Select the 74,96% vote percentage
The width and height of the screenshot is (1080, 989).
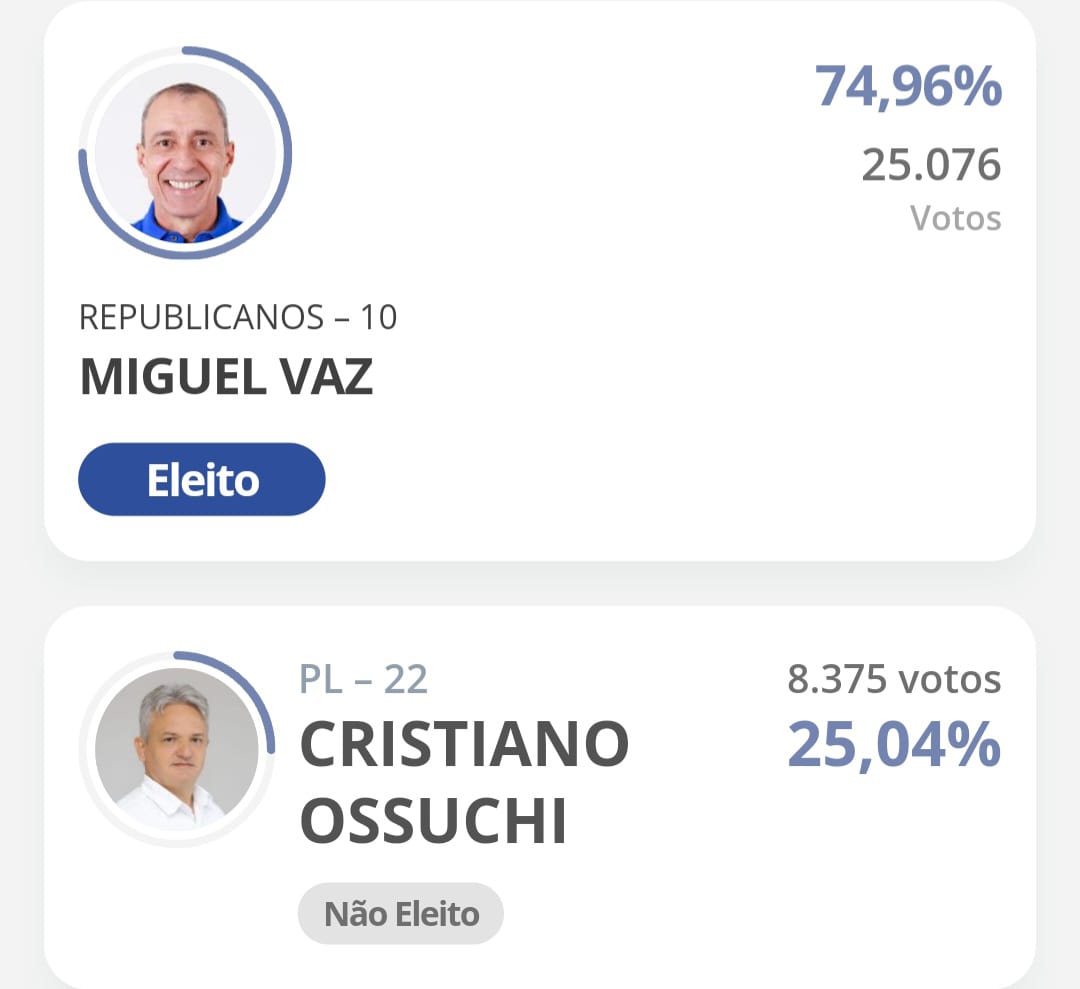point(907,86)
